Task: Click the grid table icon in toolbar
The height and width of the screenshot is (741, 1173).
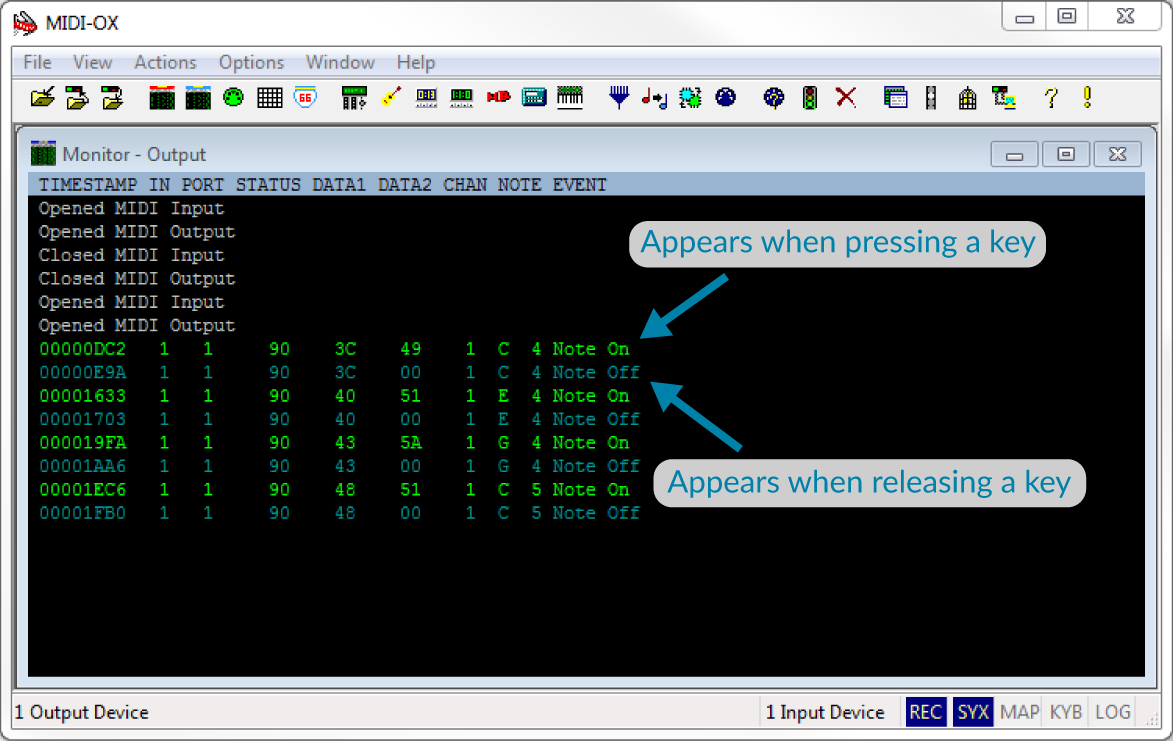Action: coord(269,97)
